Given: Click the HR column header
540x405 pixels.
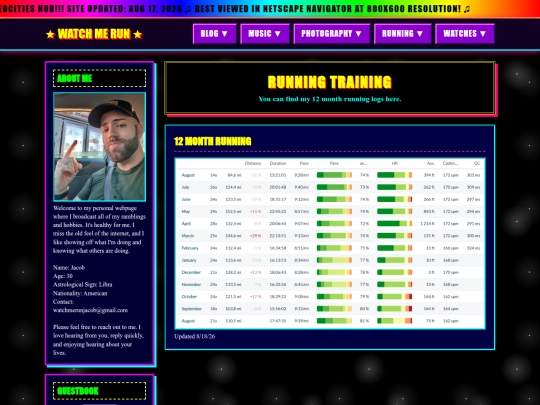Looking at the screenshot, I should (x=395, y=163).
